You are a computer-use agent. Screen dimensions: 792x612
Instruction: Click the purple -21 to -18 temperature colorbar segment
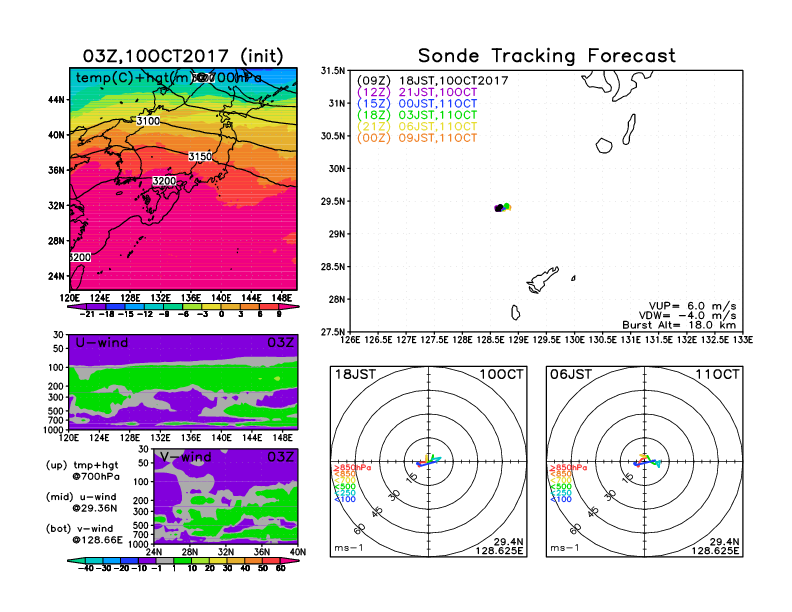(96, 307)
